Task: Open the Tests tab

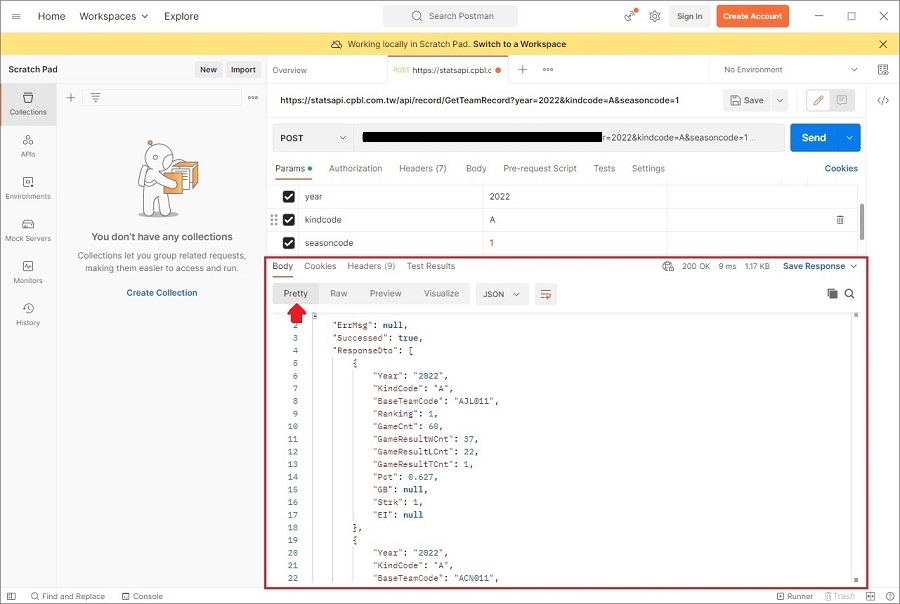Action: (x=604, y=168)
